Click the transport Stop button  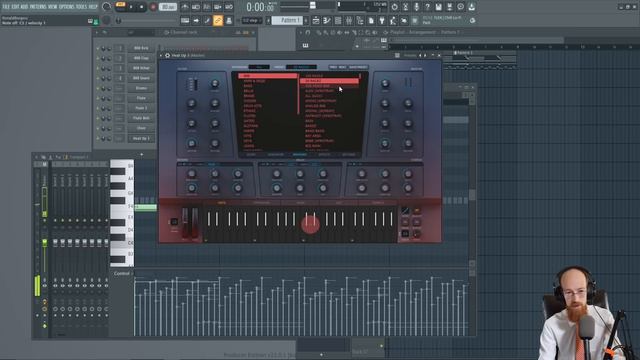click(141, 7)
